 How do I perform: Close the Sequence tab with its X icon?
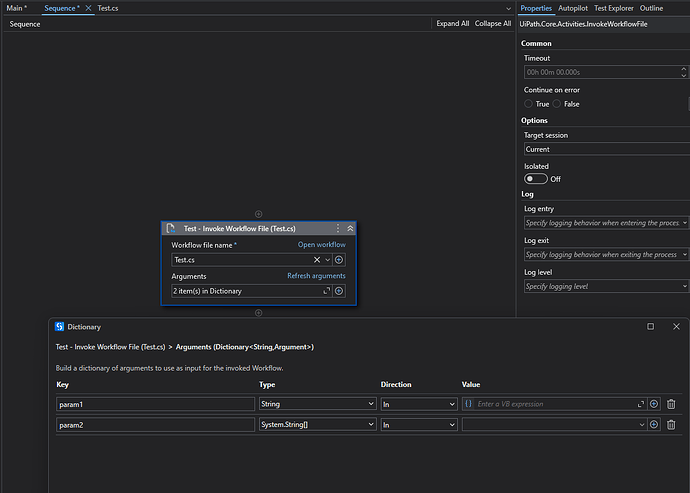click(88, 8)
